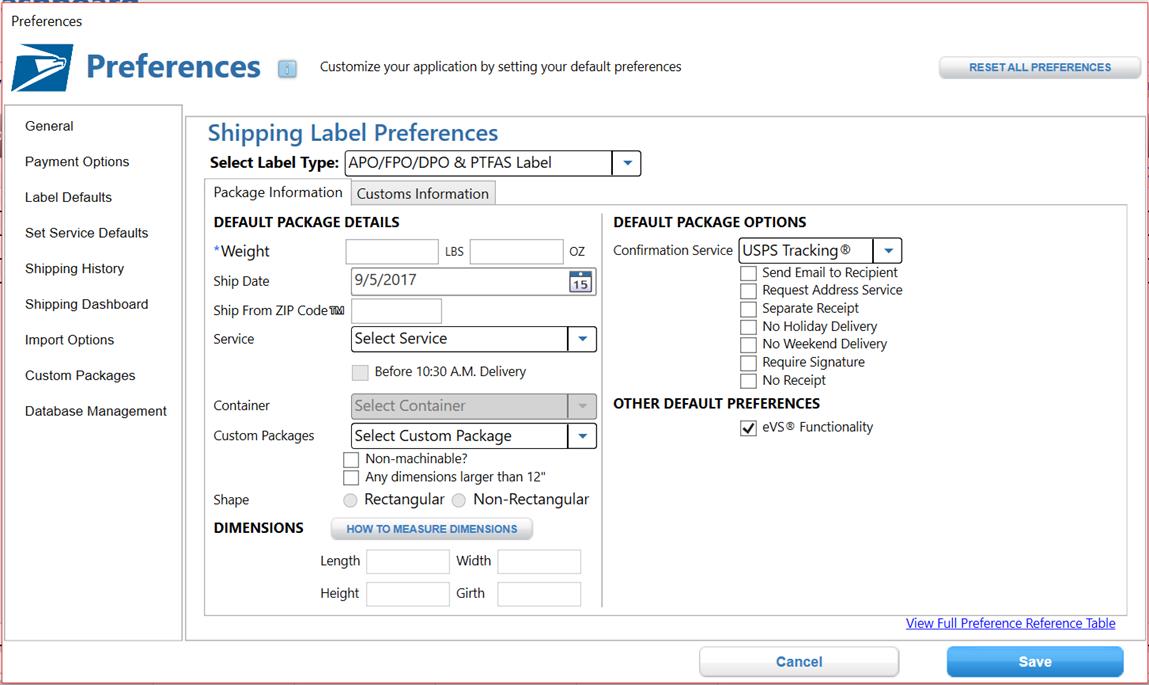Go to Payment Options section
This screenshot has height=685, width=1149.
(x=77, y=162)
